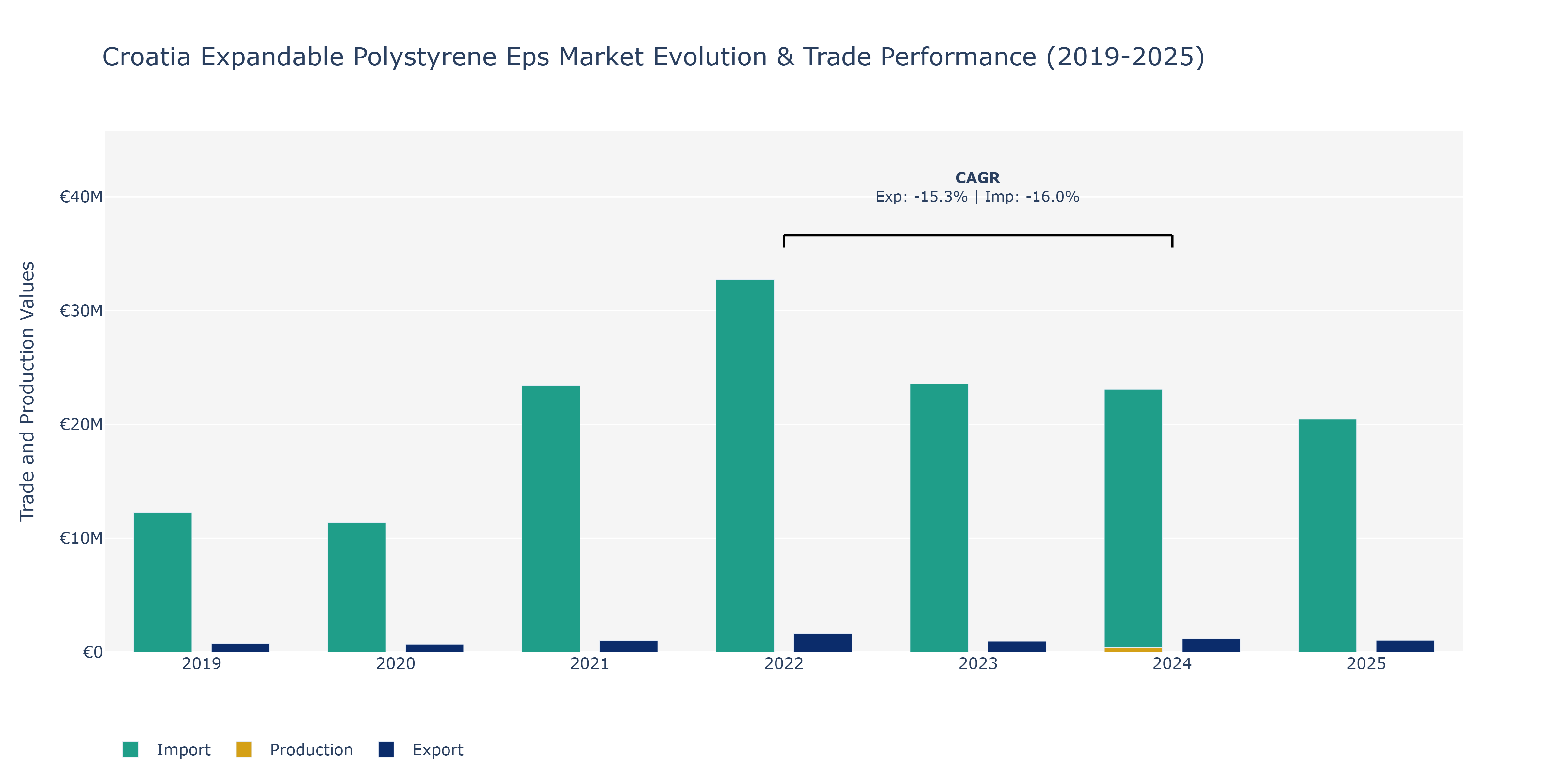Select the 2023 Export bar
1568x784 pixels.
coord(1017,646)
